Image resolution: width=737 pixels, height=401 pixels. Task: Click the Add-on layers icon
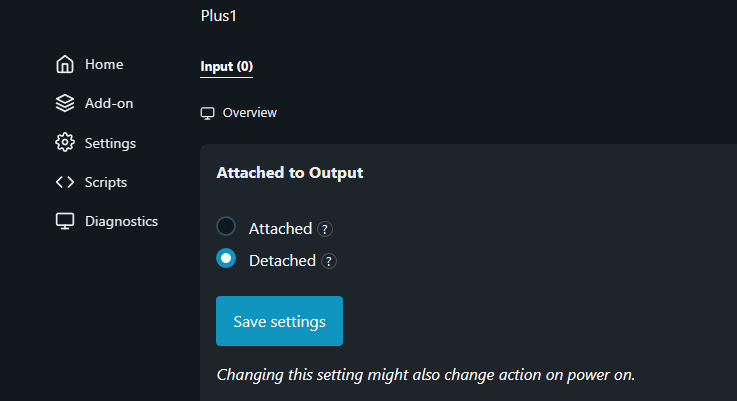pos(65,103)
